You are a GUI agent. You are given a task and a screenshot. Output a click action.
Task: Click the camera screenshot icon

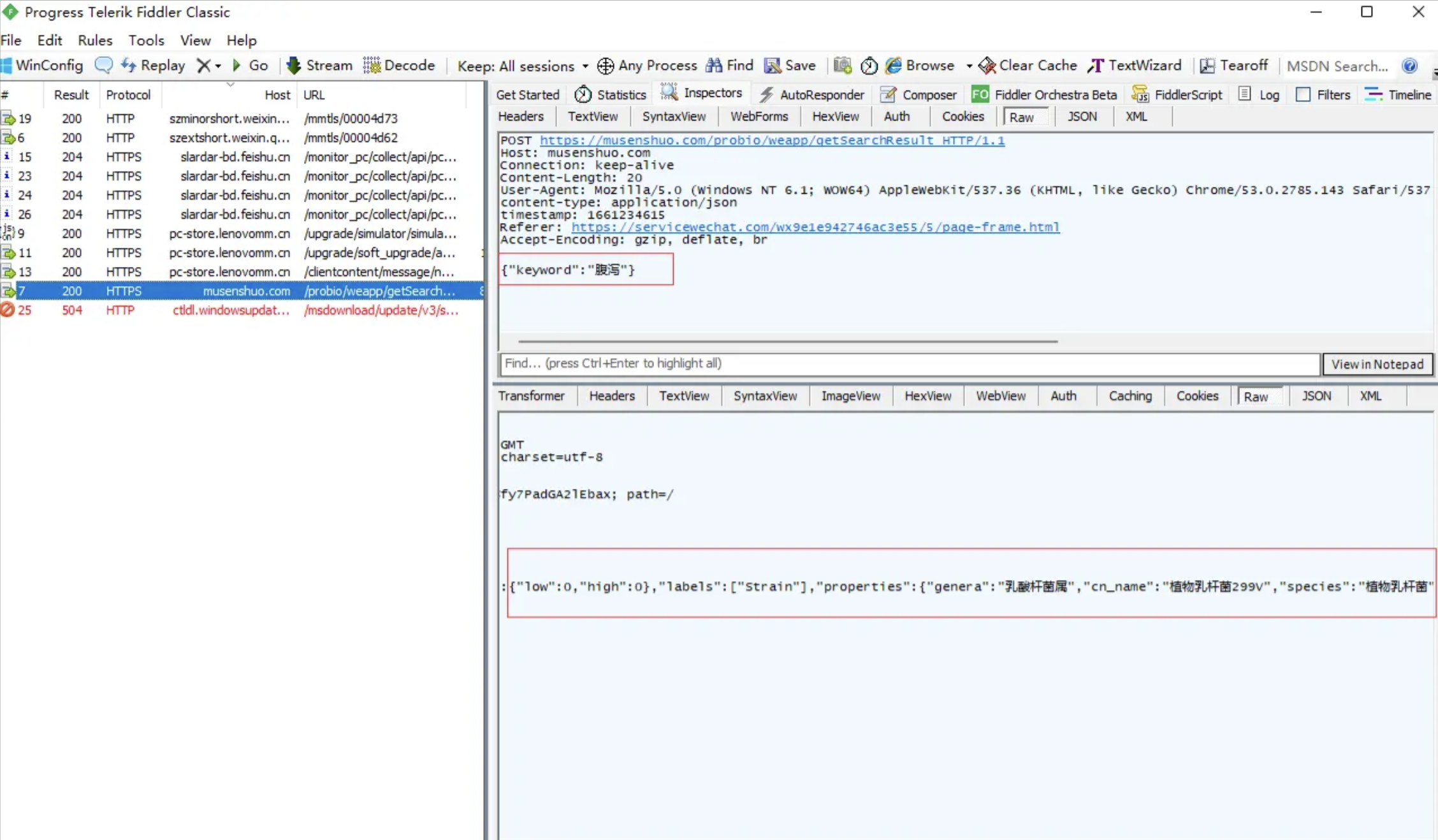coord(843,66)
